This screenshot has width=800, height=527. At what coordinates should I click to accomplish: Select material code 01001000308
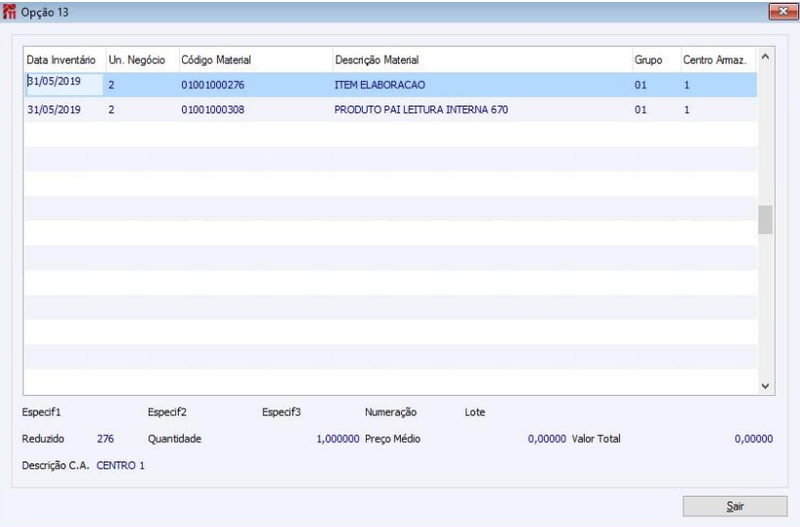213,109
